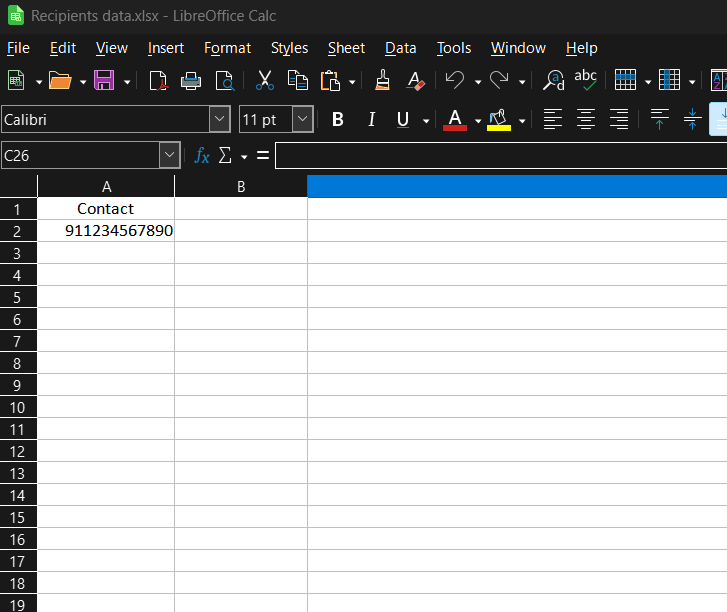Toggle underline formatting
Viewport: 727px width, 612px height.
pos(403,120)
